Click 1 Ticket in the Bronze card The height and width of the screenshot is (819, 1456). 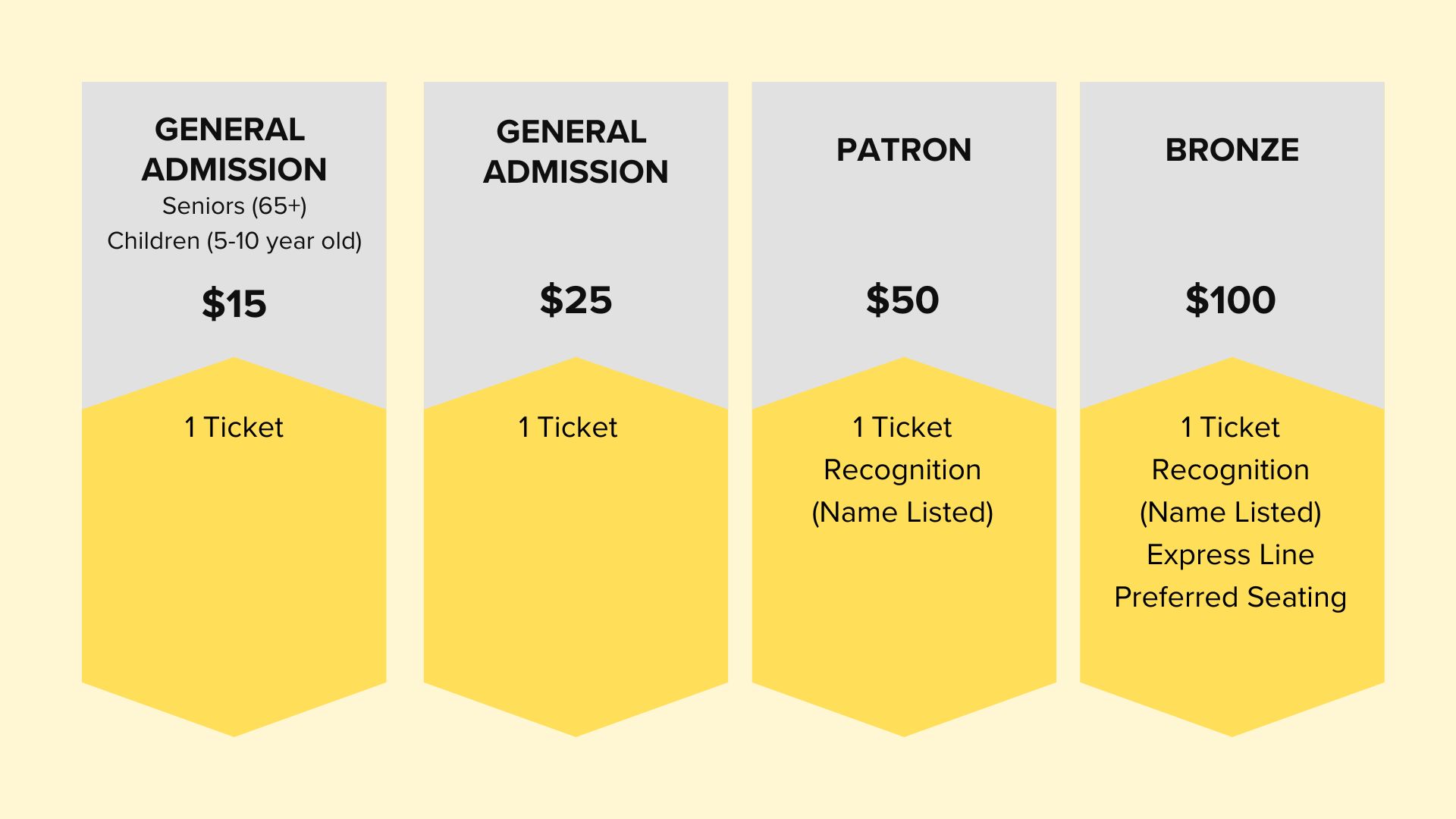click(x=1230, y=427)
